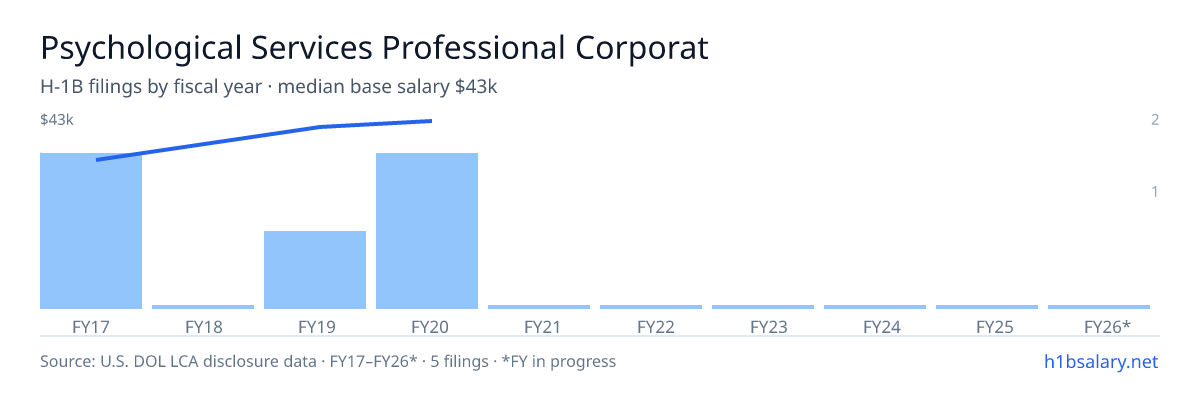
Task: Click the $43k axis label
Action: tap(57, 120)
